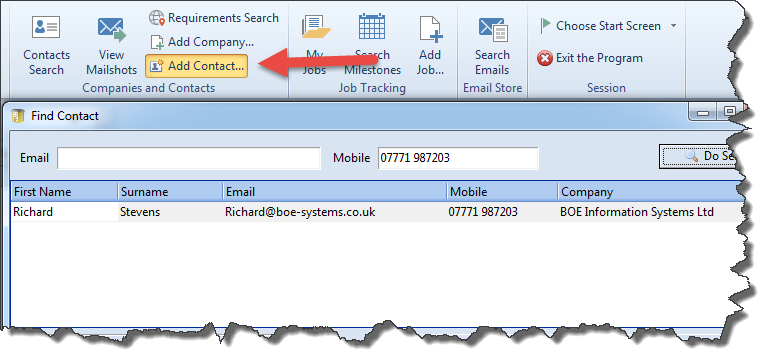Open Search Milestones calendar icon
Viewport: 773px width, 364px height.
372,27
